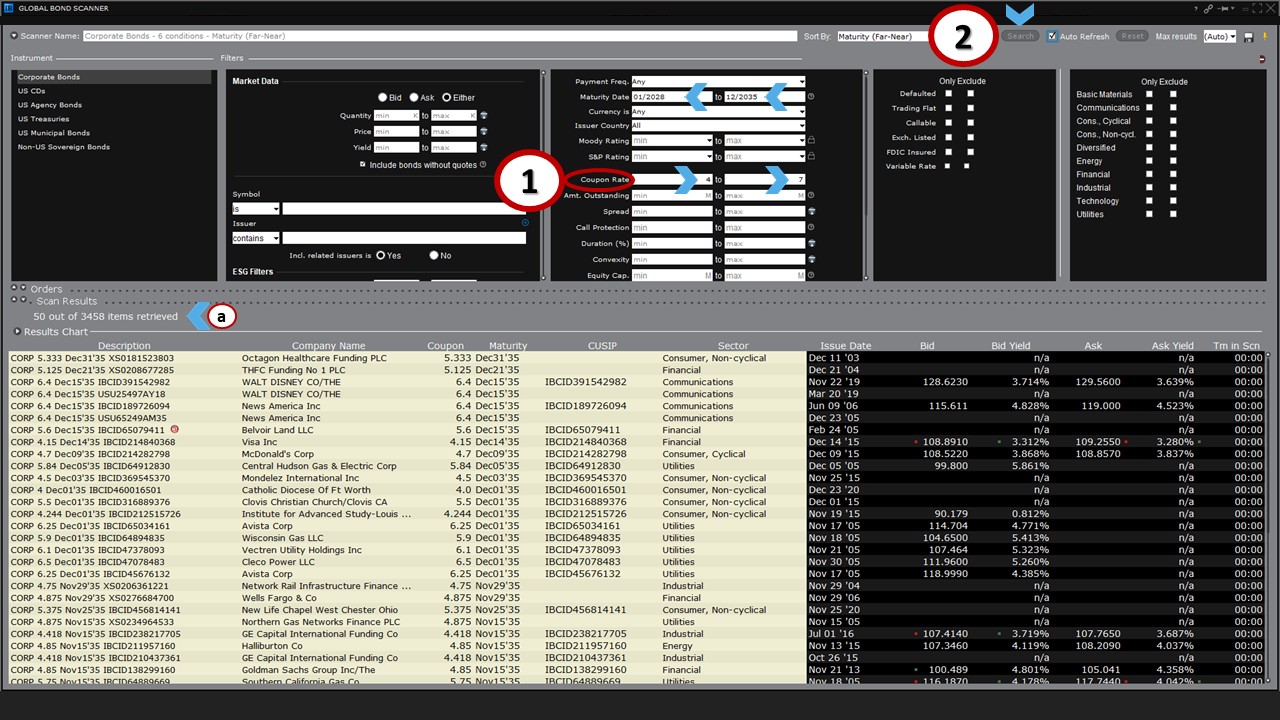
Task: Uncheck the Auto Refresh checkbox
Action: pyautogui.click(x=1053, y=36)
